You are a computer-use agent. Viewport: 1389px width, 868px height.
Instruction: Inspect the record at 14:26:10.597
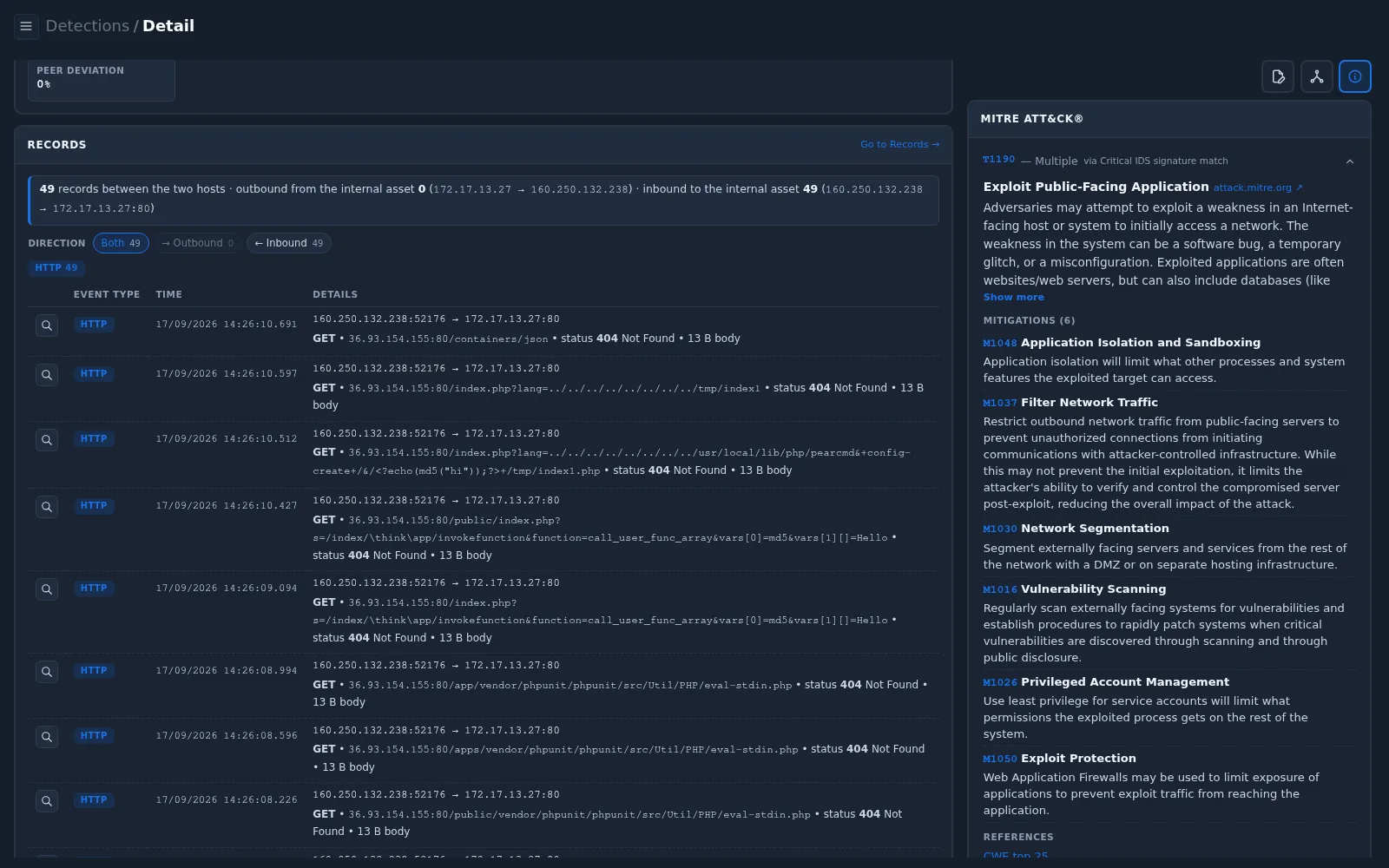click(x=47, y=375)
